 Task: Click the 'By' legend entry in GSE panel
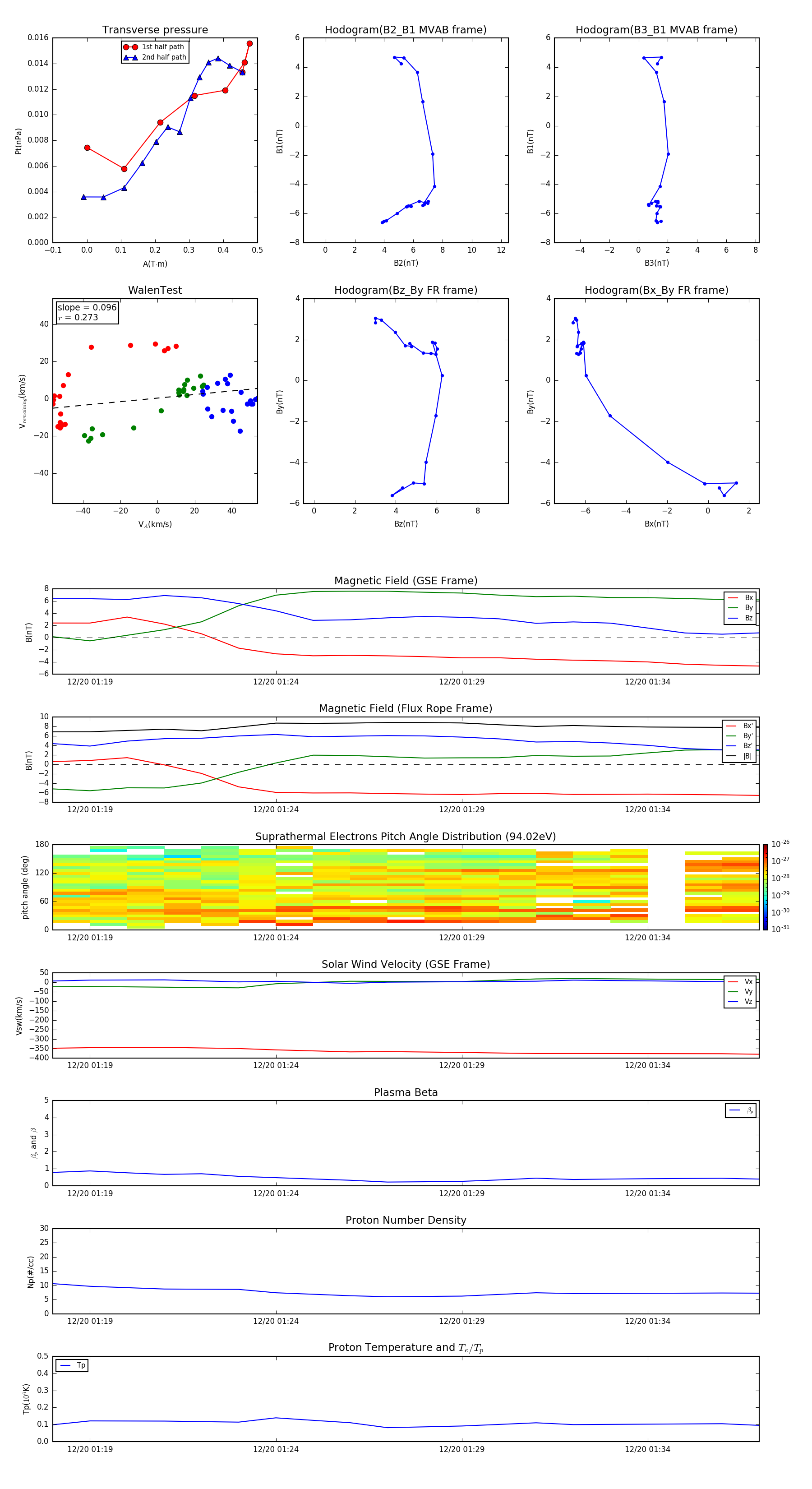pyautogui.click(x=740, y=607)
